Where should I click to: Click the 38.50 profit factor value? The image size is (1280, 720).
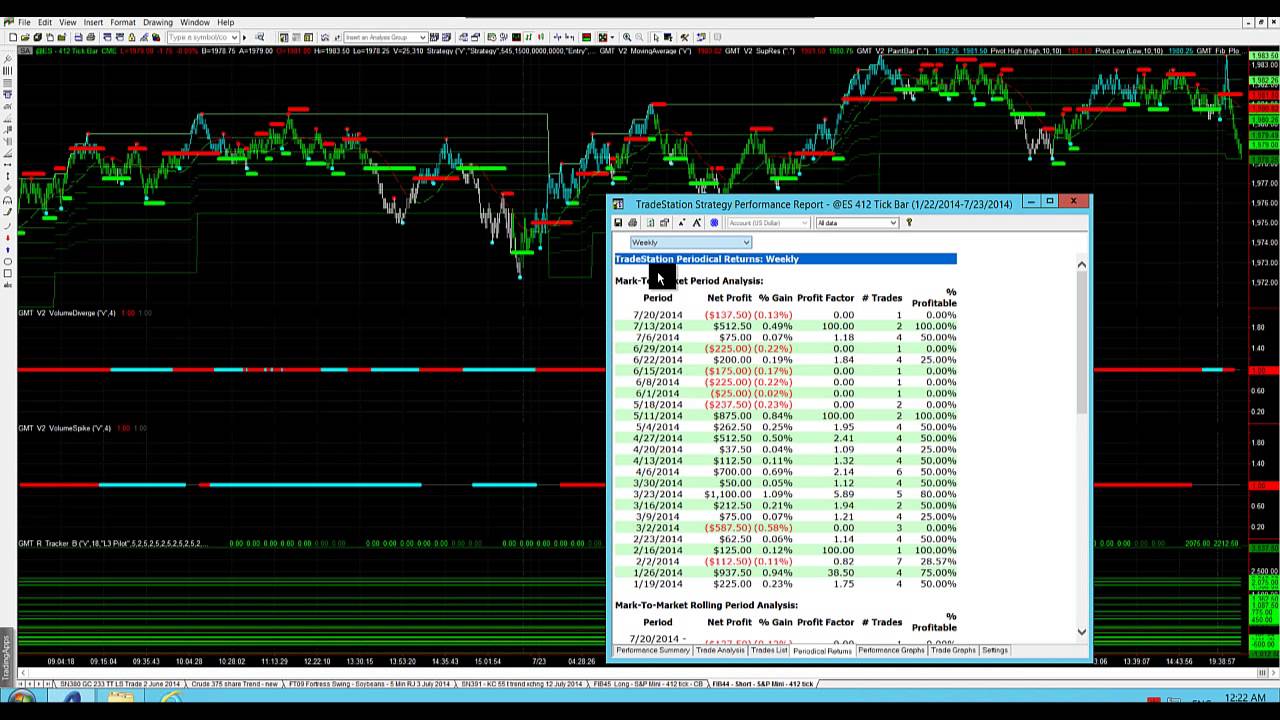pos(838,573)
